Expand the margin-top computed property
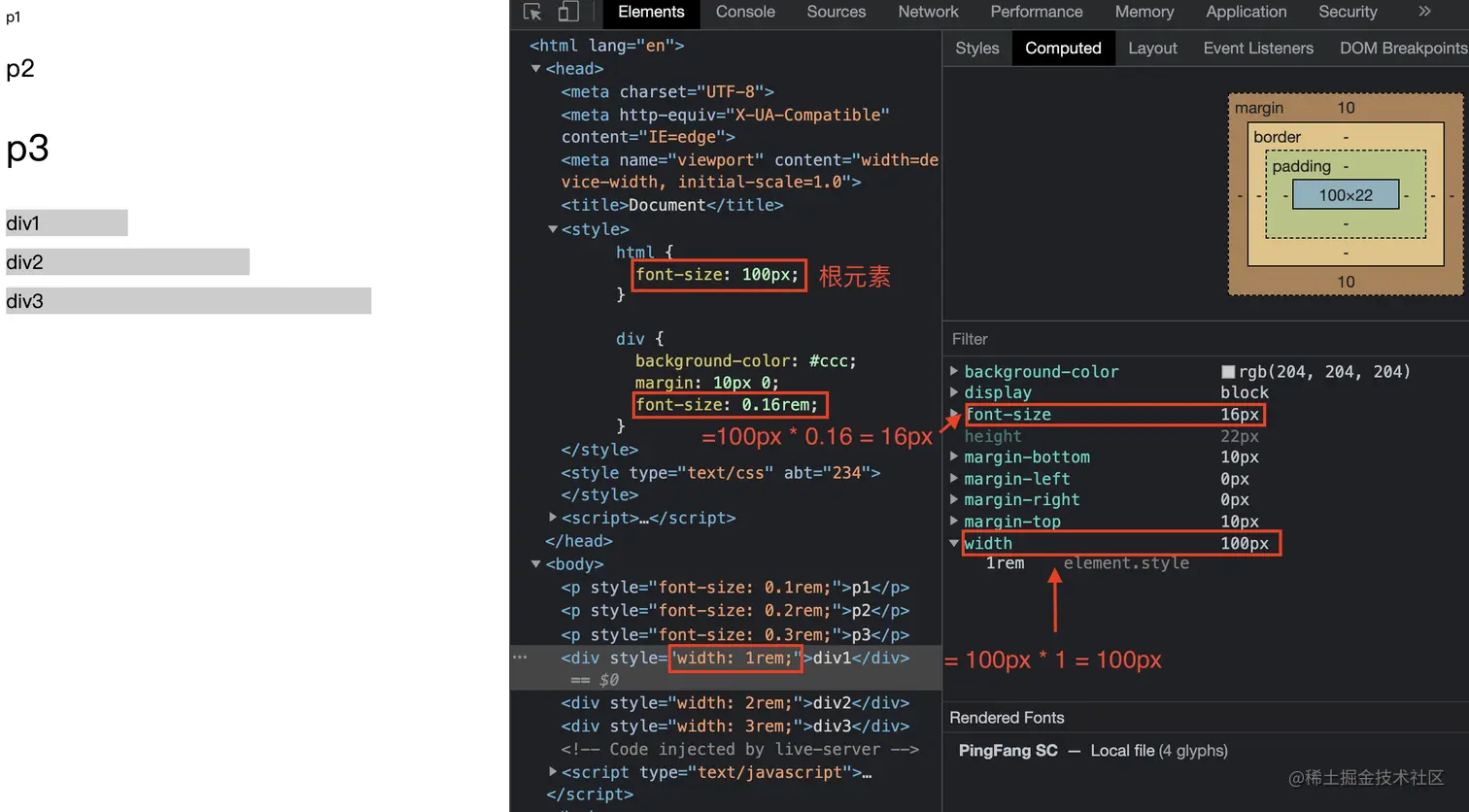Screen dimensions: 1469x812 click(x=954, y=521)
